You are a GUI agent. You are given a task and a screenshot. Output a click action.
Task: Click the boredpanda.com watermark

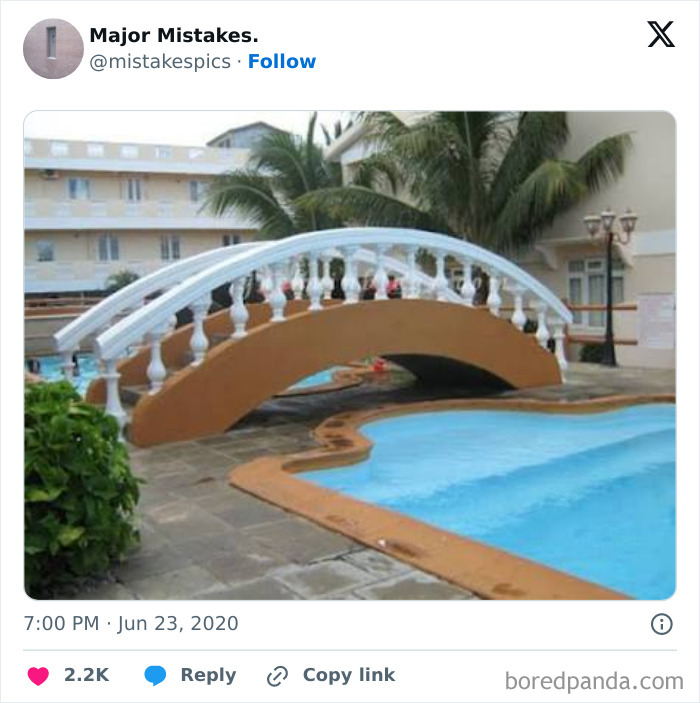pyautogui.click(x=594, y=681)
